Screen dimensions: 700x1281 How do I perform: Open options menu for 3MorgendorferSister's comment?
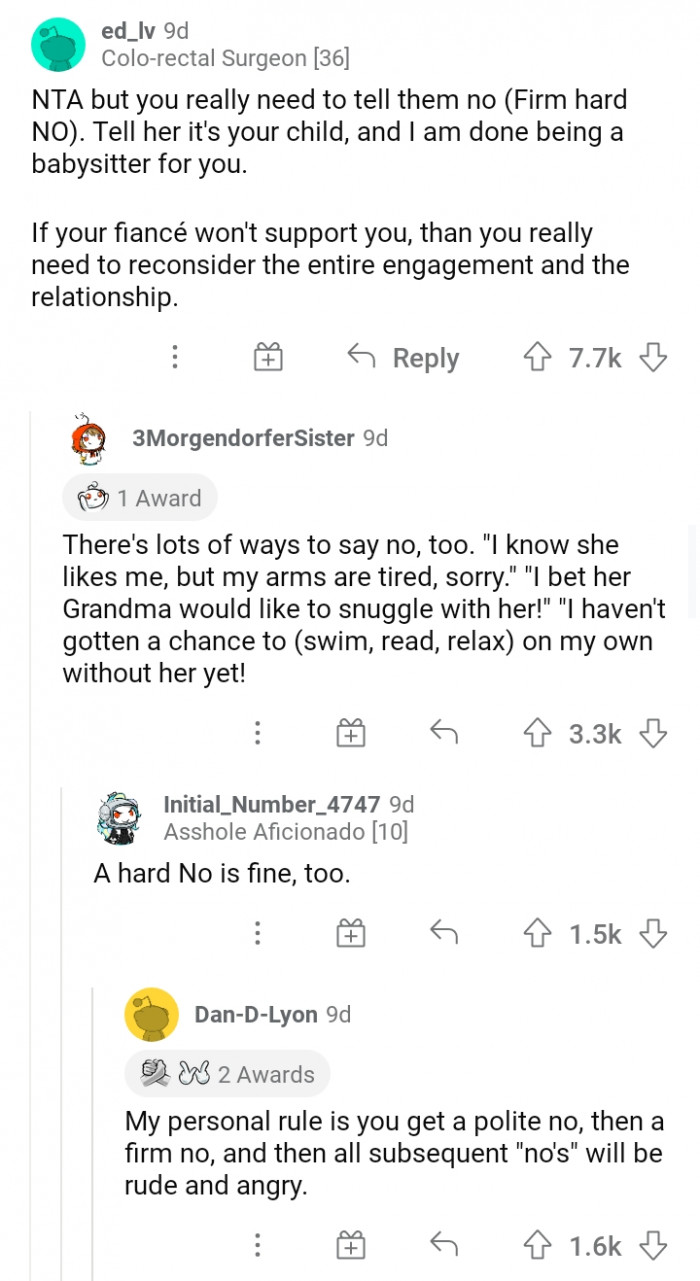257,733
